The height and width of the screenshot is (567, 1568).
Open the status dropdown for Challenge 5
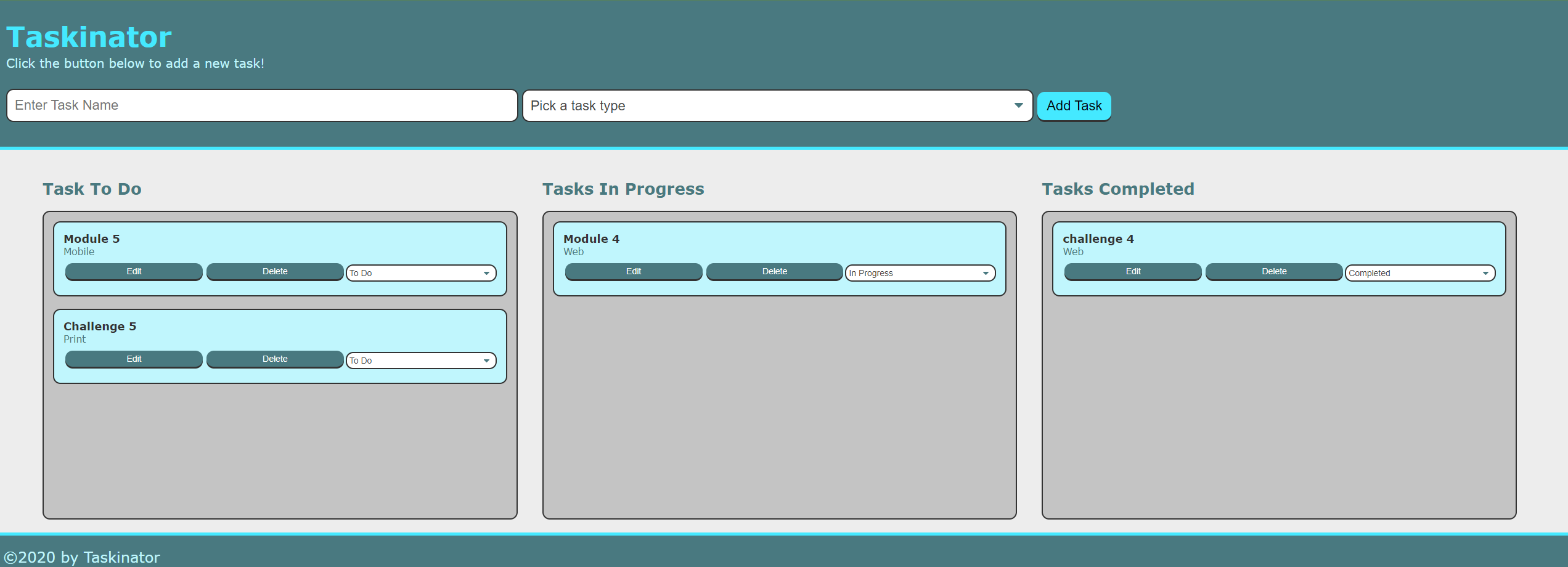click(421, 361)
